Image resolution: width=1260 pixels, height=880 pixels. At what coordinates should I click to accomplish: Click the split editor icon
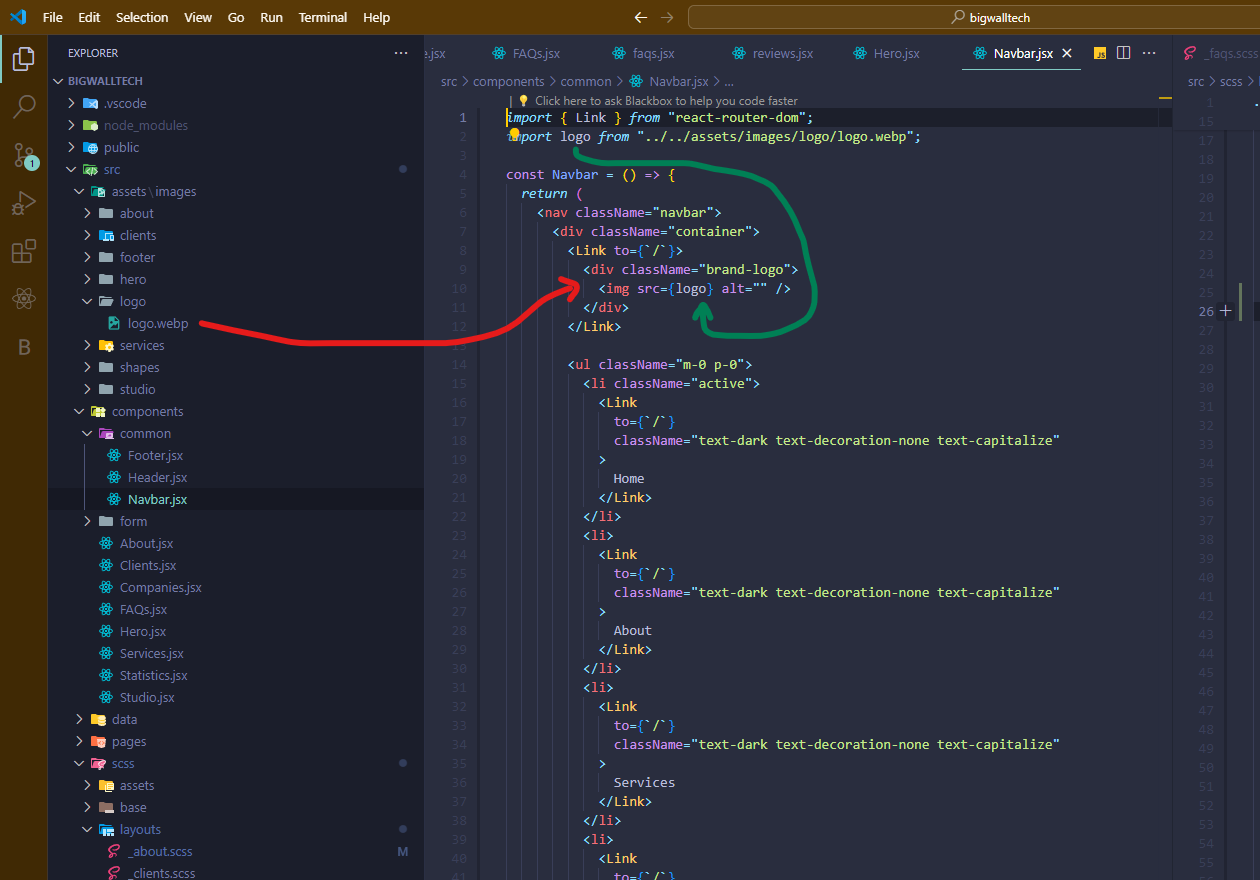(x=1123, y=53)
